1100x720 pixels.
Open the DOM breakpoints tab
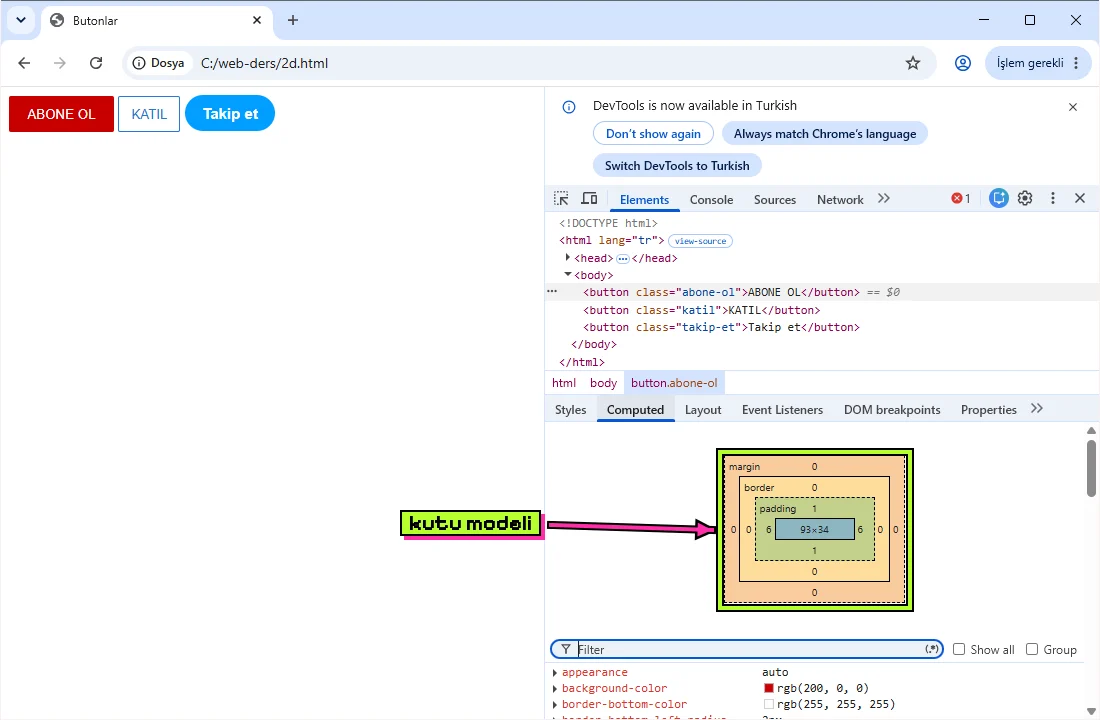click(x=892, y=409)
